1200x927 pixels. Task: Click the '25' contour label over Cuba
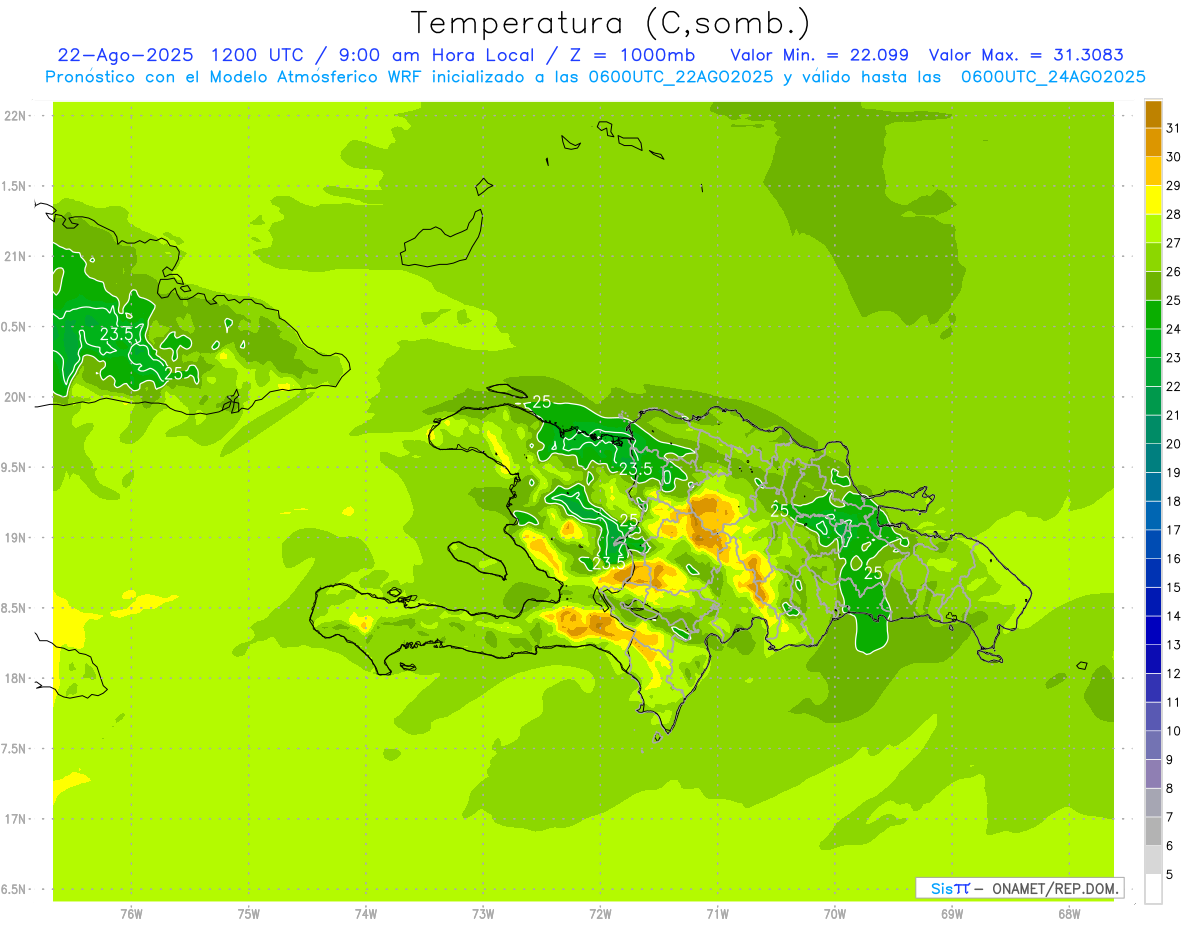point(174,373)
